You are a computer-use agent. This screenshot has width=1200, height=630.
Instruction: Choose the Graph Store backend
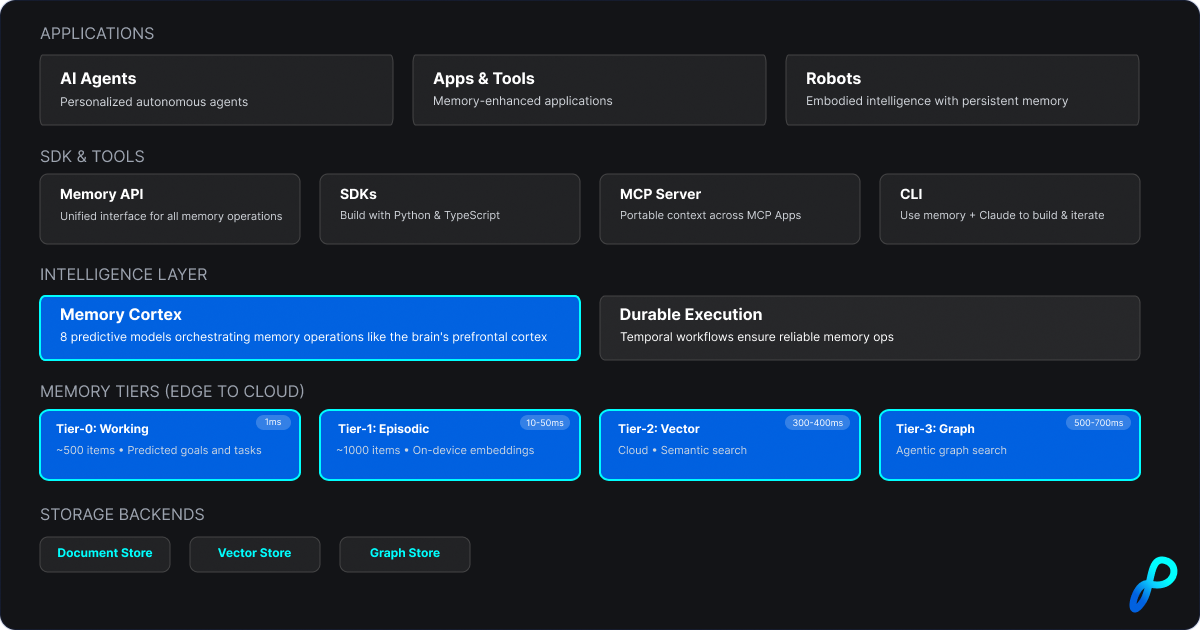coord(405,554)
